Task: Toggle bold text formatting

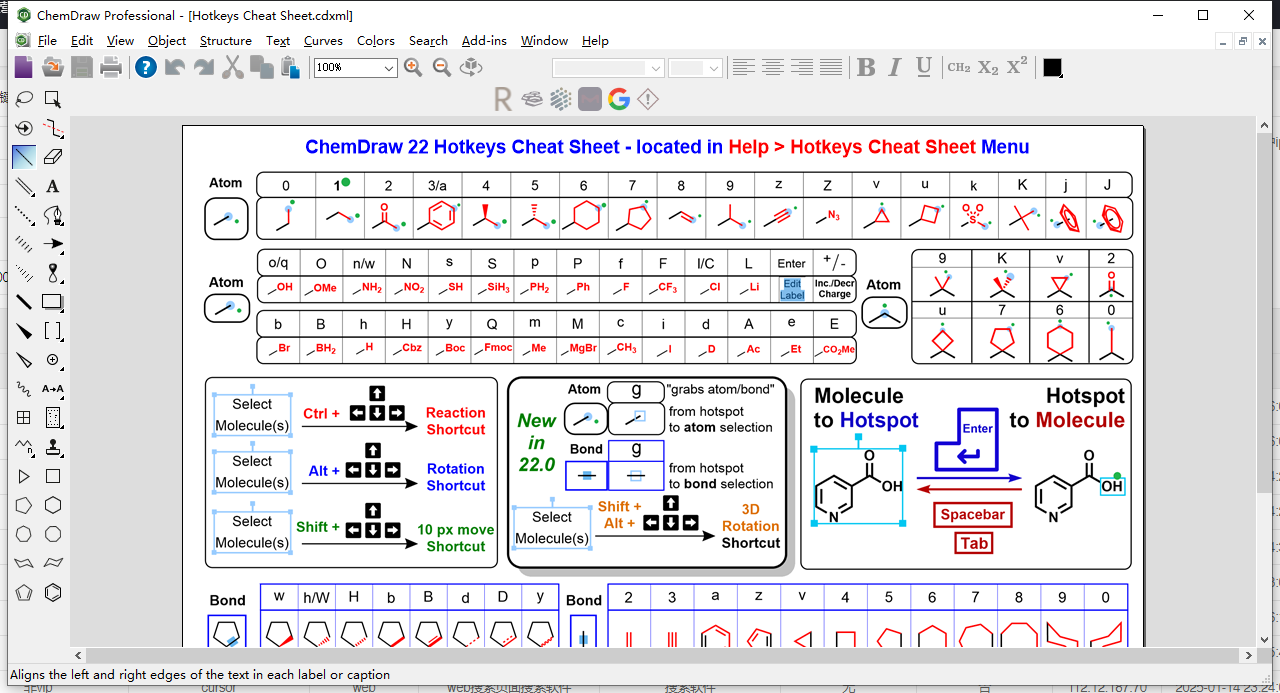Action: click(866, 67)
